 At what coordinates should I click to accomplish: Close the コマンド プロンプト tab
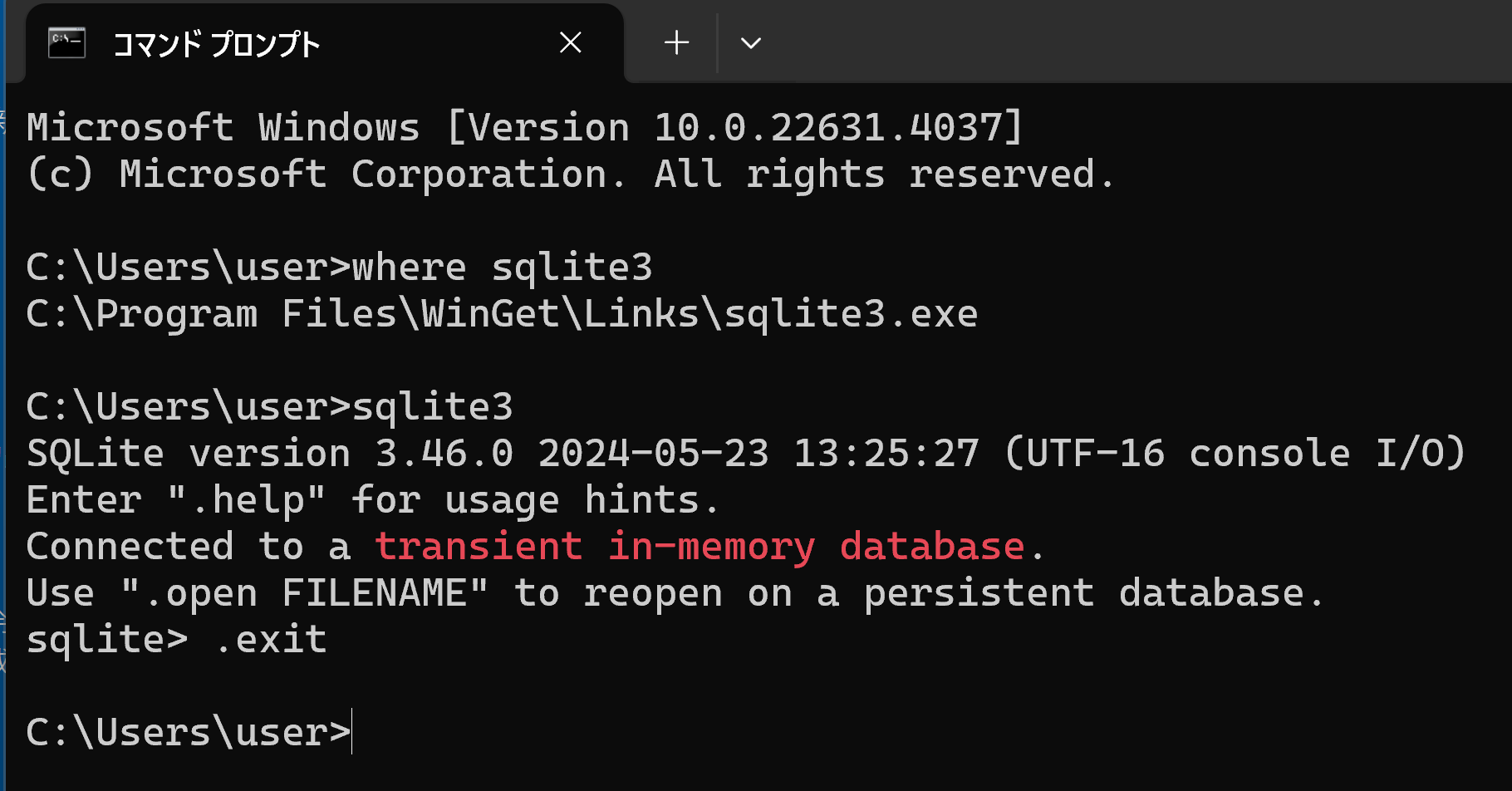pos(571,42)
